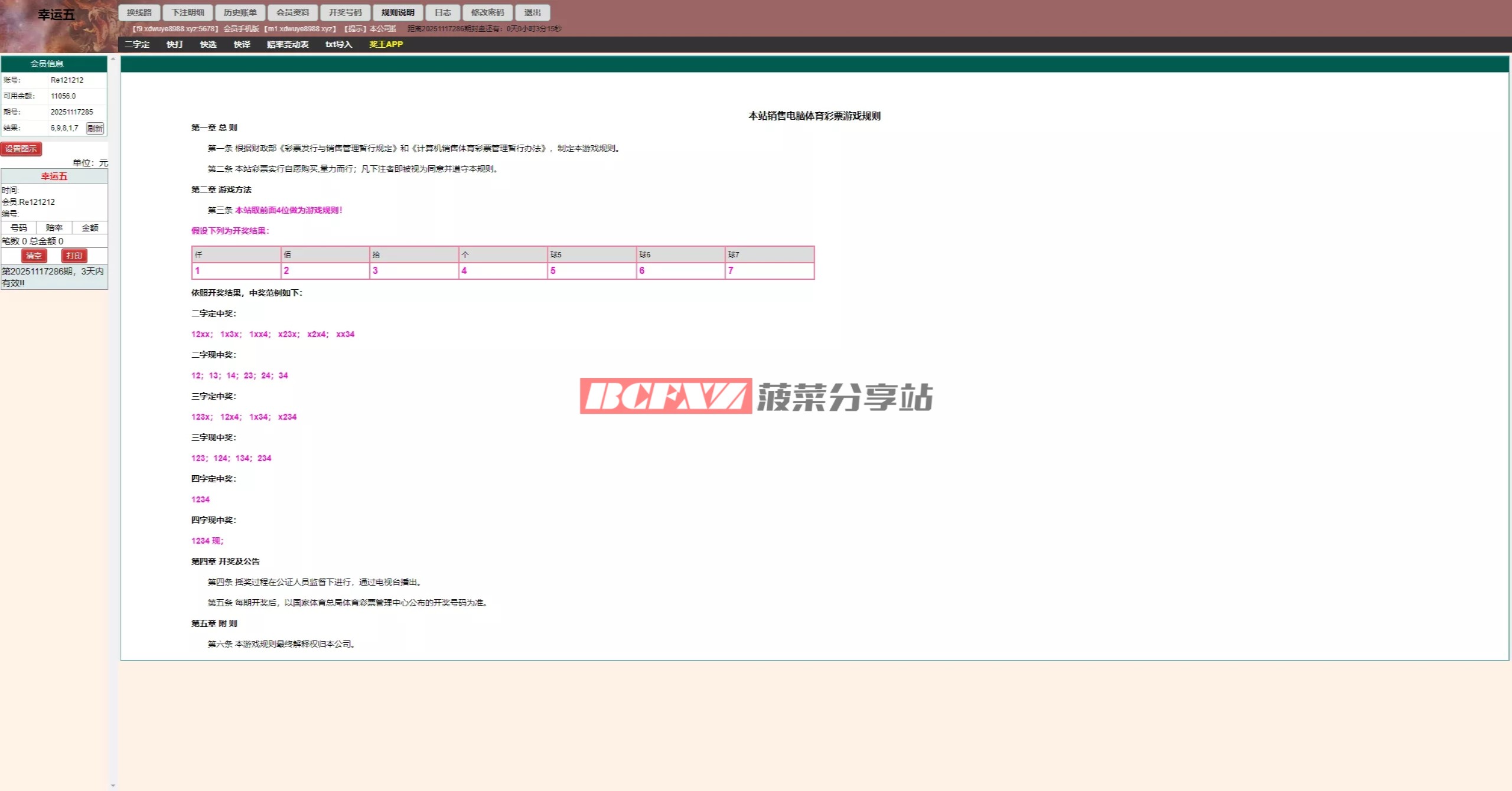
Task: Select 二字定 in the black menu bar
Action: pyautogui.click(x=137, y=44)
